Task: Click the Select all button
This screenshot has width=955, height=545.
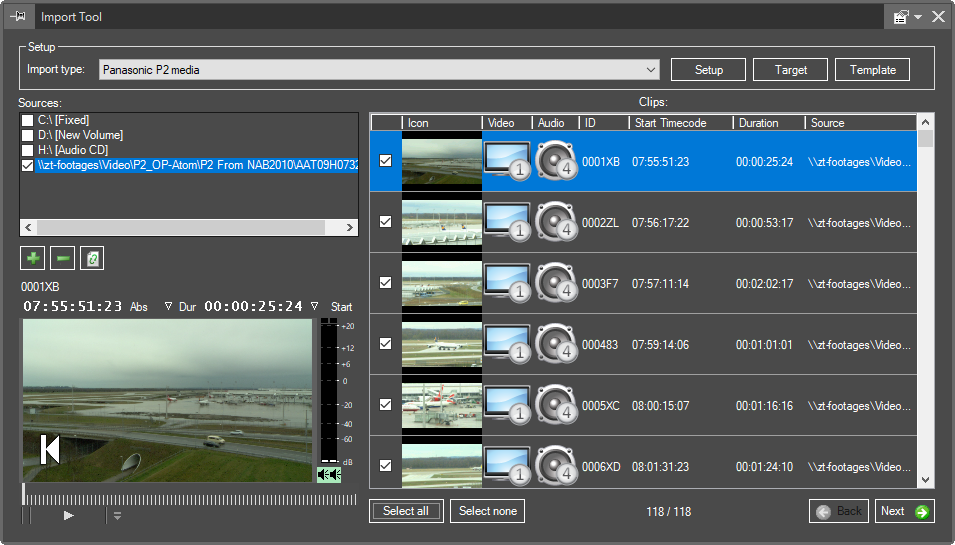Action: 406,511
